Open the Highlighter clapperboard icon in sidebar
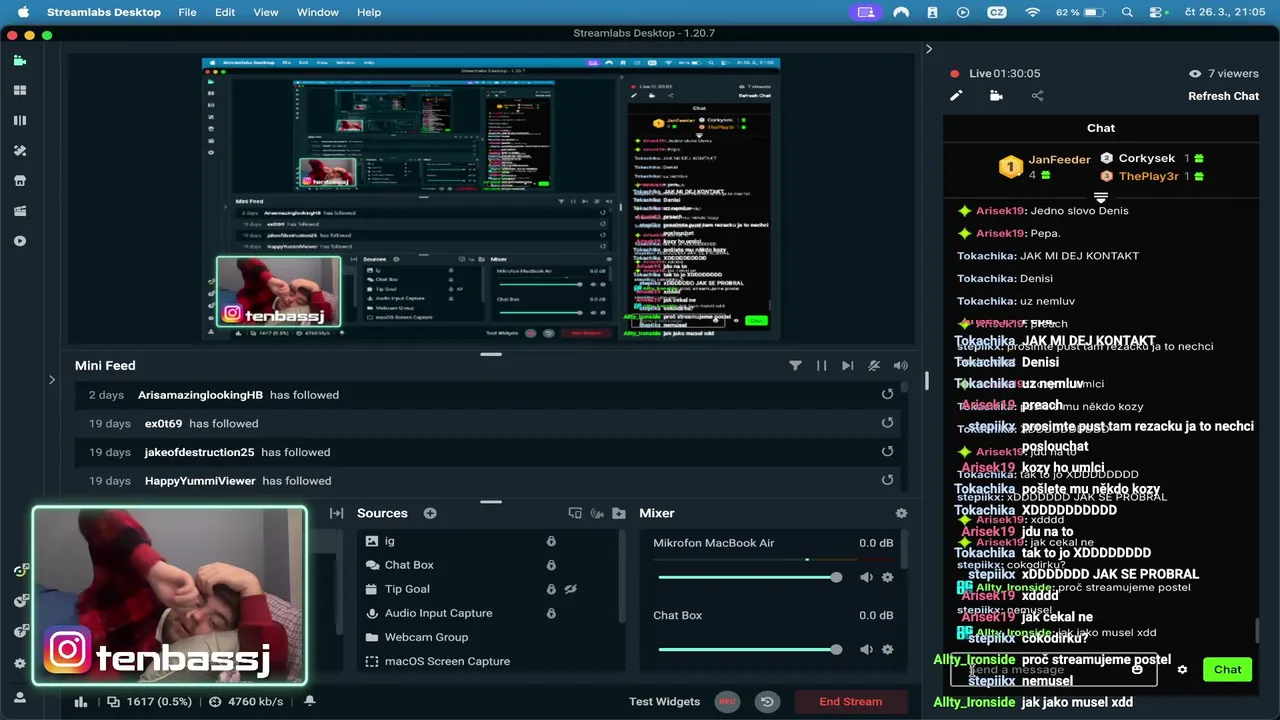Image resolution: width=1280 pixels, height=720 pixels. [19, 211]
